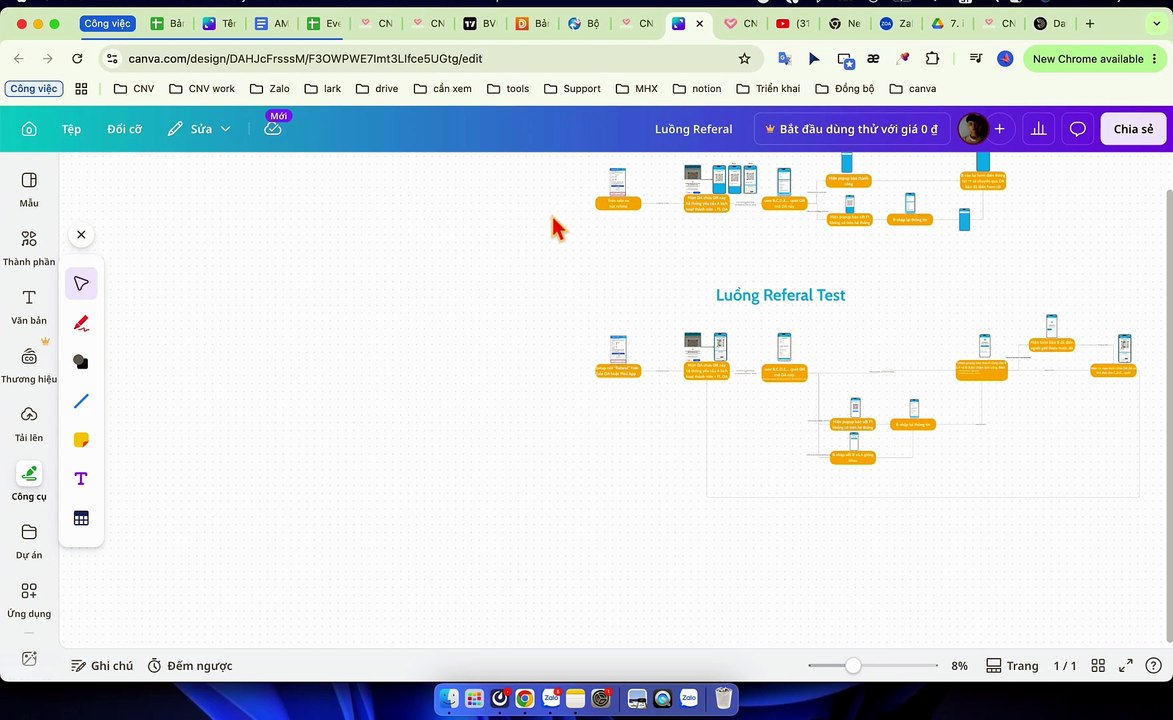
Task: Open the Thành phần elements panel
Action: pos(28,248)
